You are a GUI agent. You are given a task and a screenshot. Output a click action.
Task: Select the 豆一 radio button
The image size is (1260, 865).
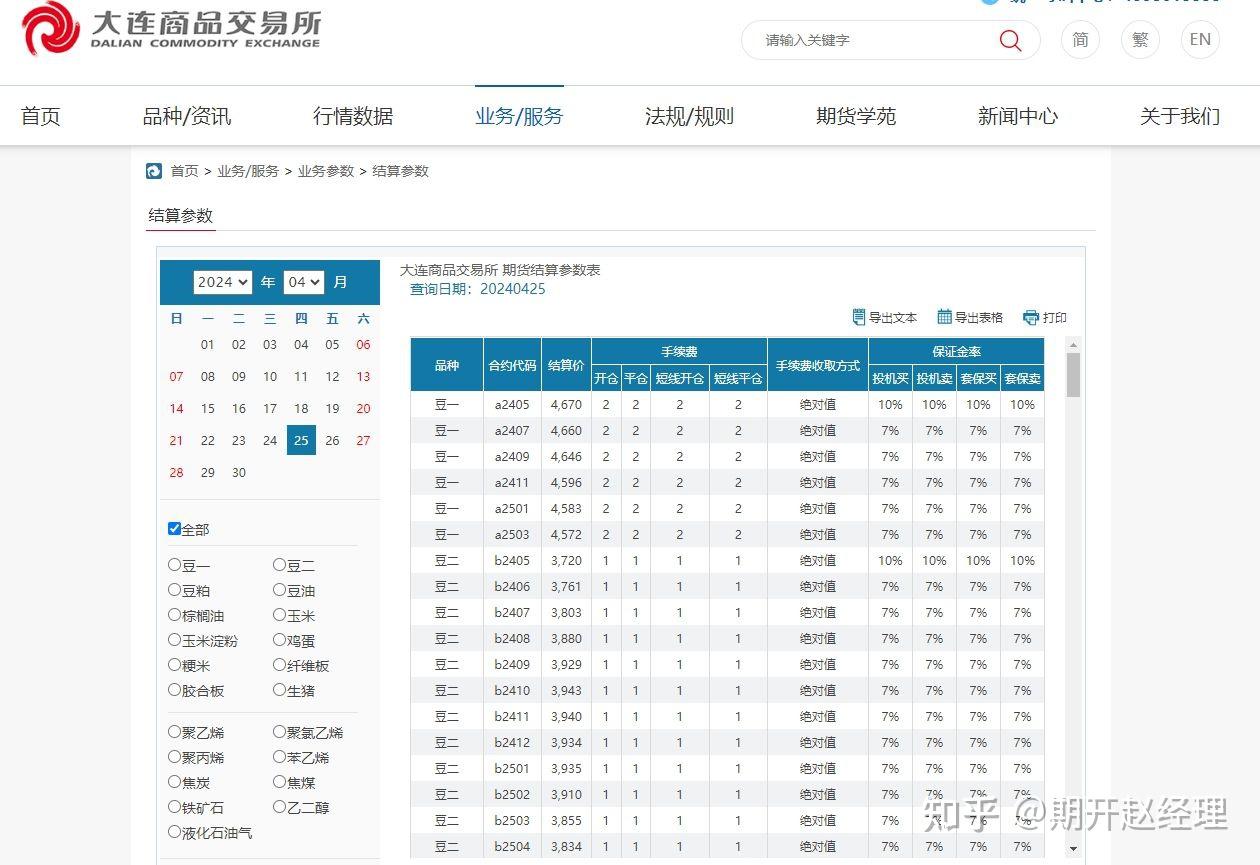(175, 564)
